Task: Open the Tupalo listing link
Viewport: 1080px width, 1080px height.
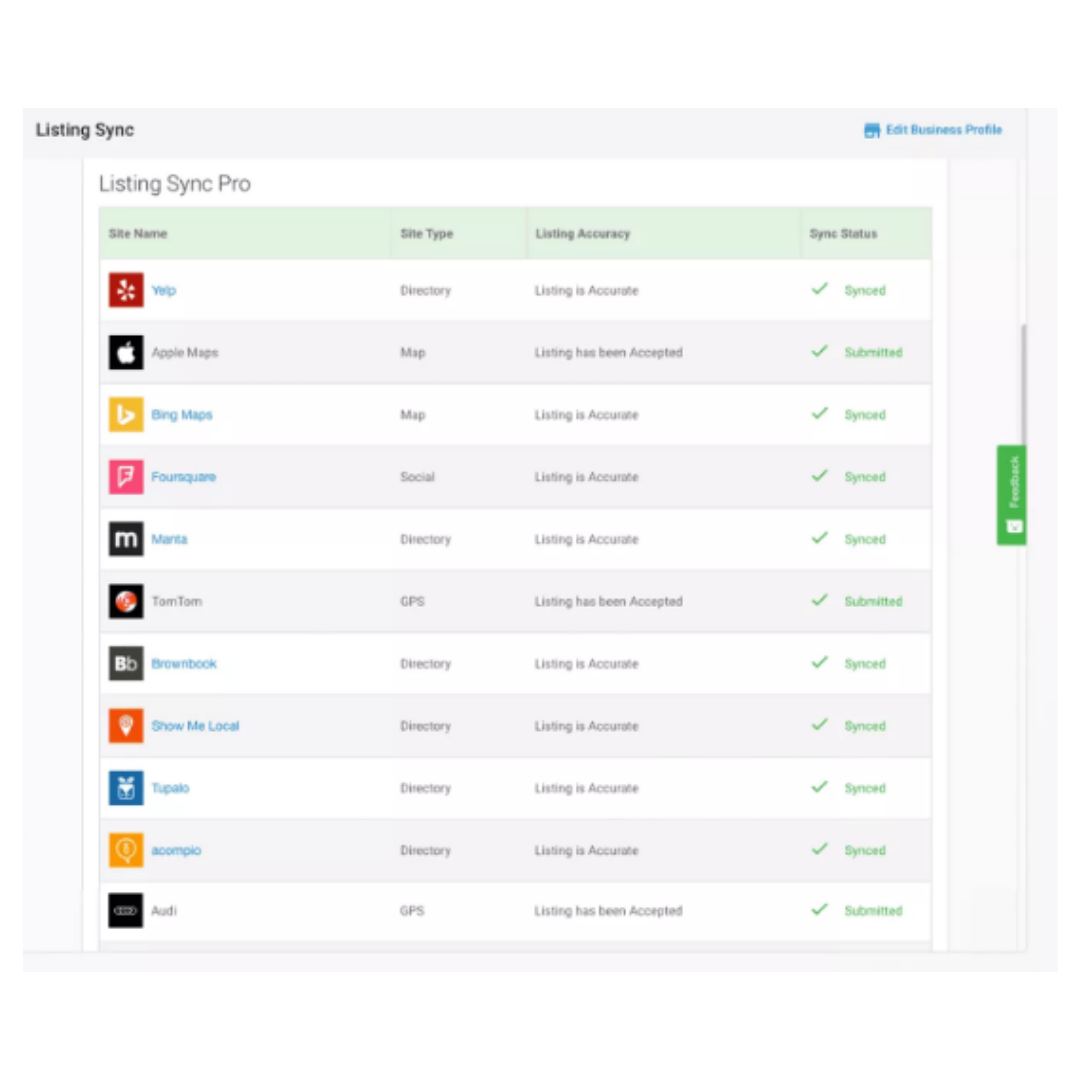Action: pyautogui.click(x=170, y=788)
